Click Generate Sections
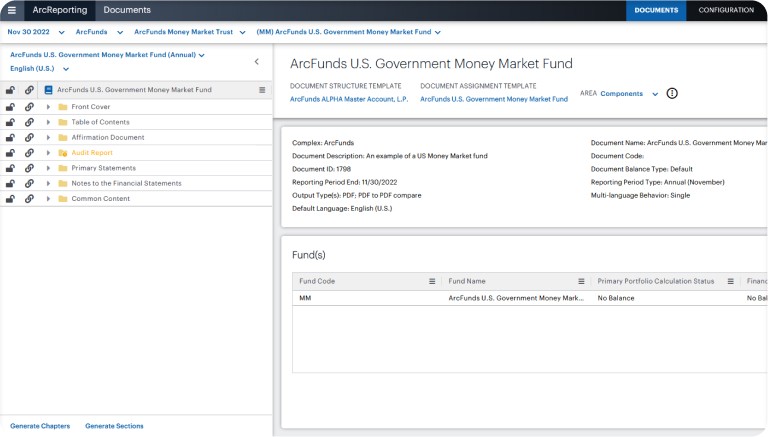 pos(114,426)
